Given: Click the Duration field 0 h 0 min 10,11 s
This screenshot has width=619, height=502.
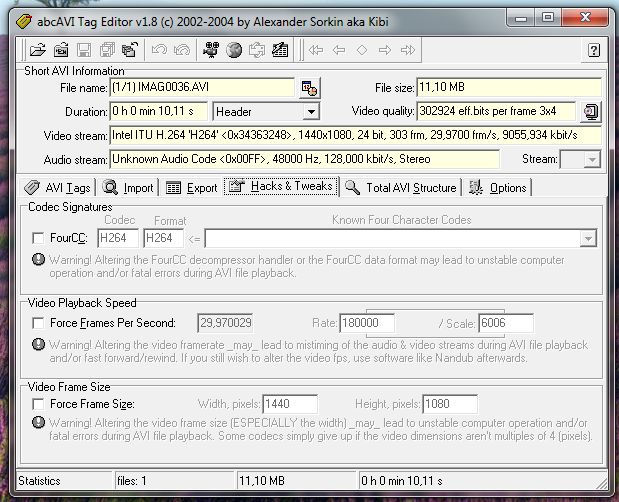Looking at the screenshot, I should click(x=158, y=112).
